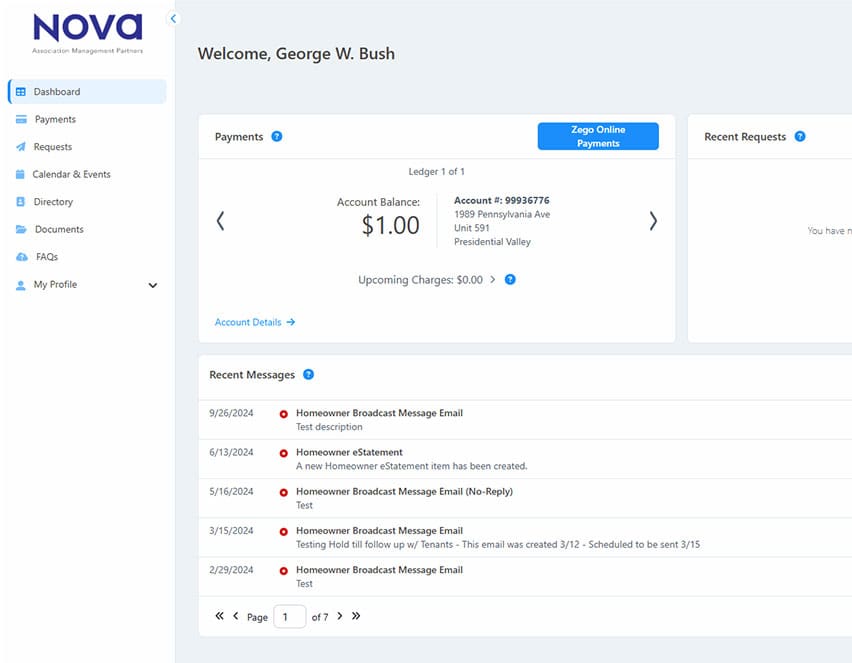
Task: Collapse the sidebar with the arrow toggle
Action: point(173,19)
